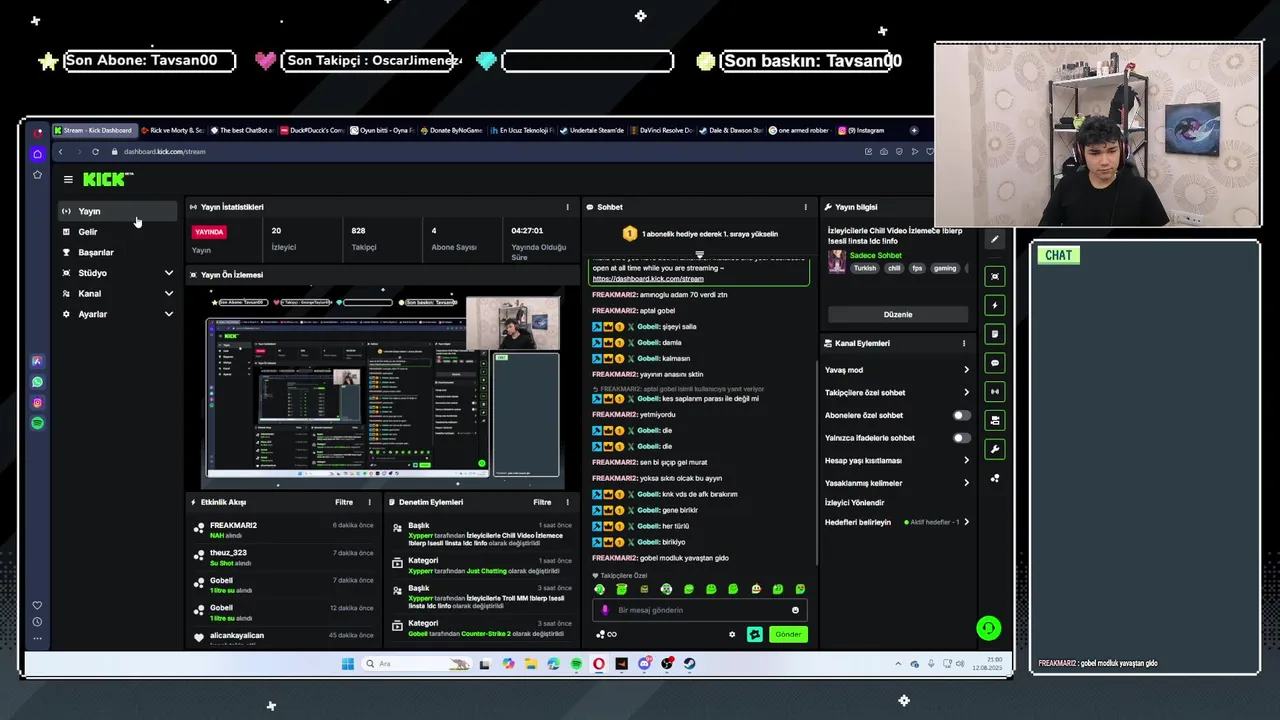Open WhatsApp in Opera sidebar

point(37,382)
